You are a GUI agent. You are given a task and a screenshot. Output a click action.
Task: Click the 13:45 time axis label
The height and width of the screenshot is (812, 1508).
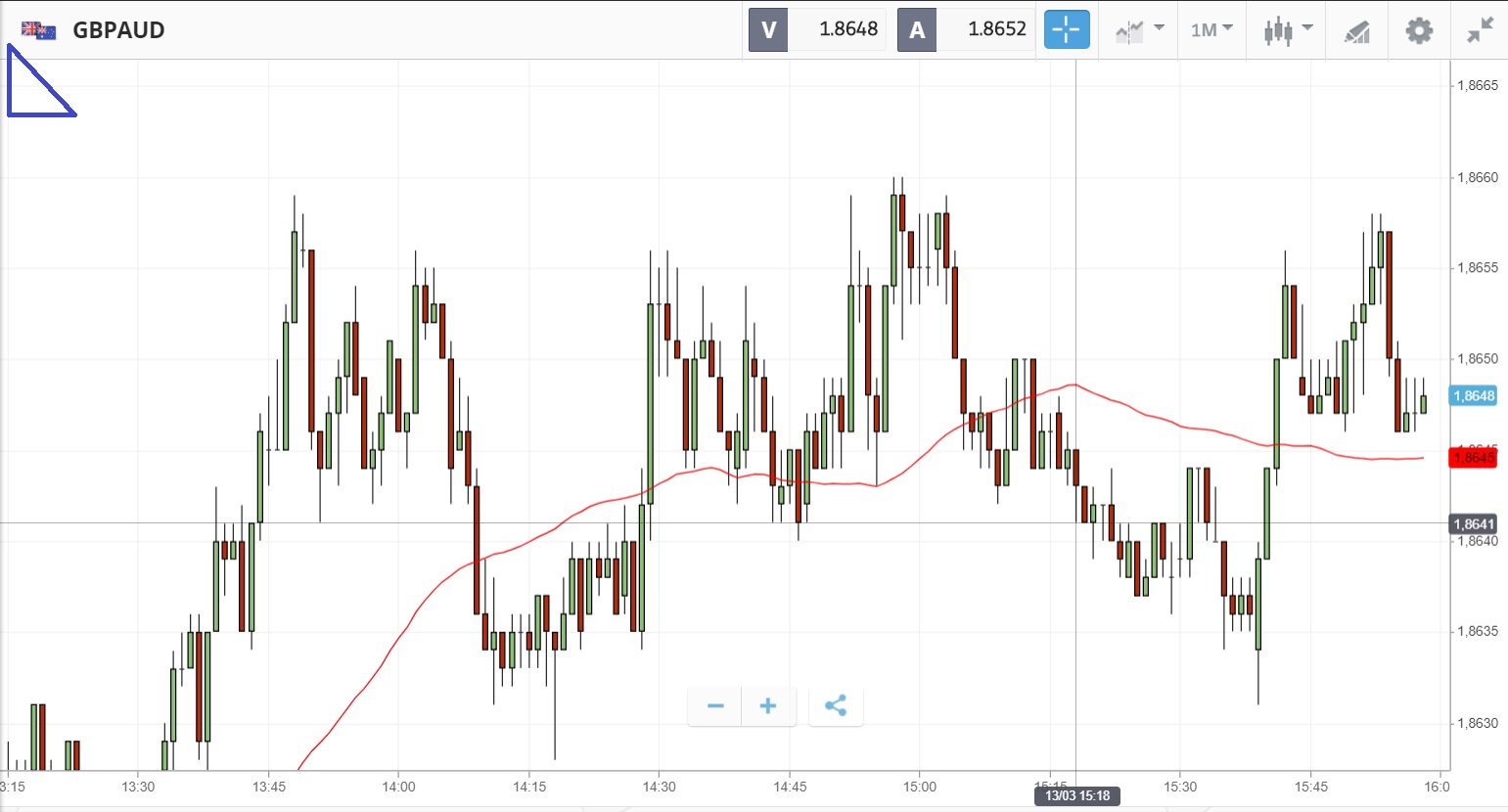pos(269,787)
